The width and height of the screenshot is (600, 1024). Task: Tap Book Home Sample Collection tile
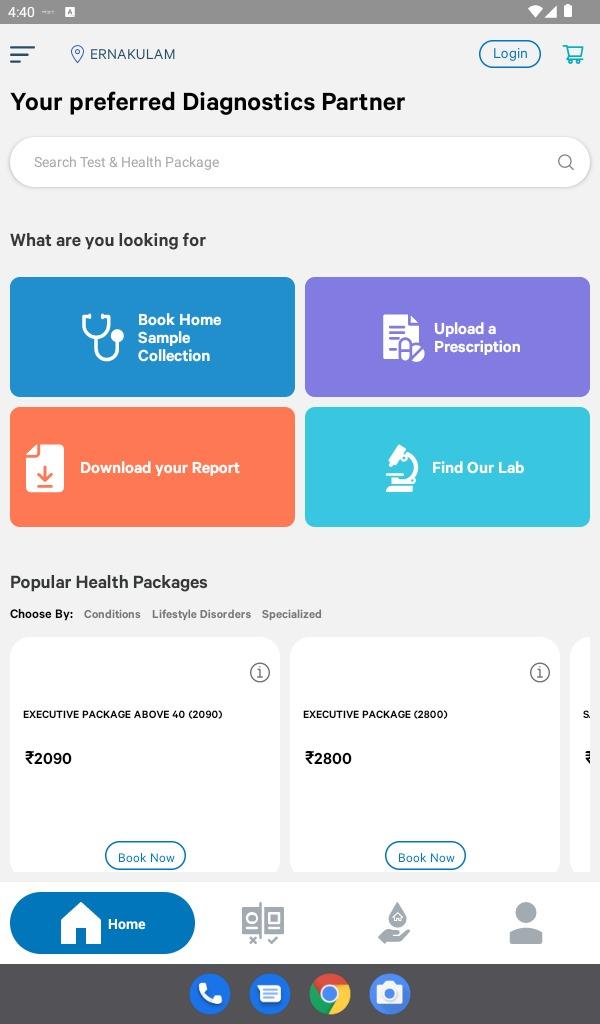[152, 337]
